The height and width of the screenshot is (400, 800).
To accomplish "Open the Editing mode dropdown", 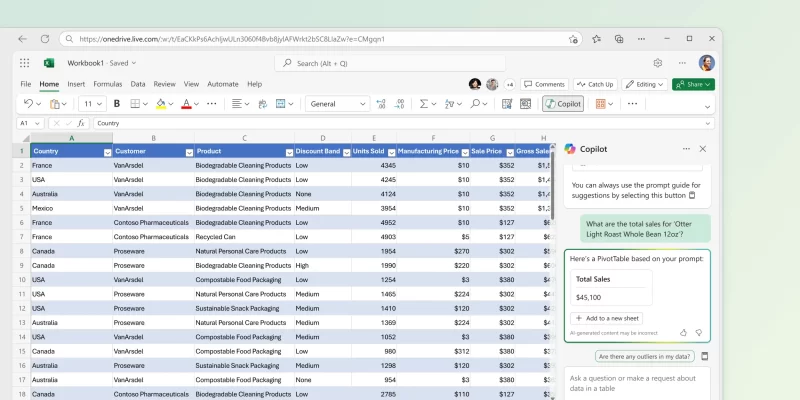I will [644, 84].
